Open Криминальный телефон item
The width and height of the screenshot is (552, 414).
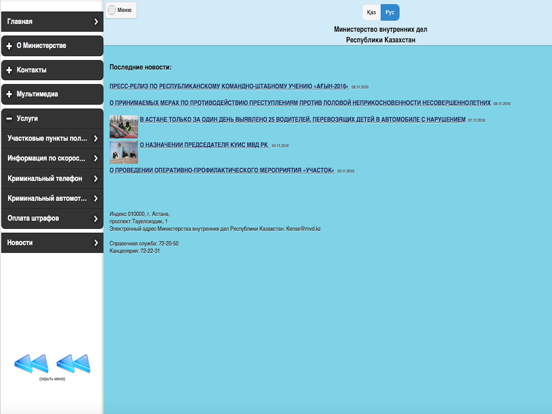click(x=52, y=178)
